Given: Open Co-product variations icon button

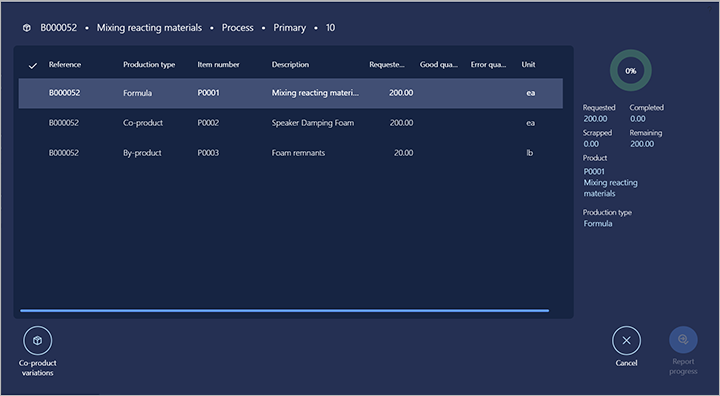Looking at the screenshot, I should 38,340.
